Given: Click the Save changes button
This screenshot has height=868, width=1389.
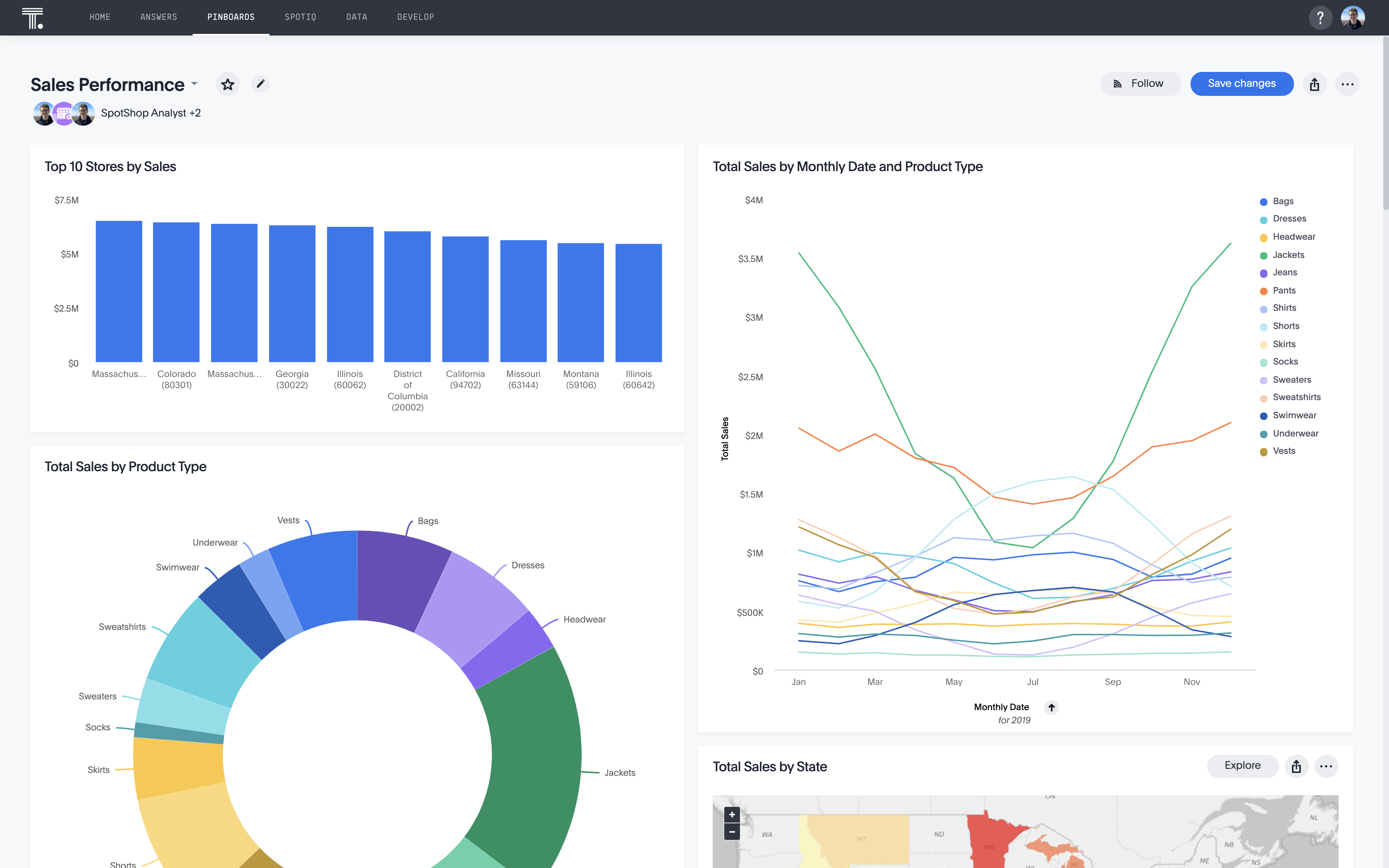Looking at the screenshot, I should 1241,83.
